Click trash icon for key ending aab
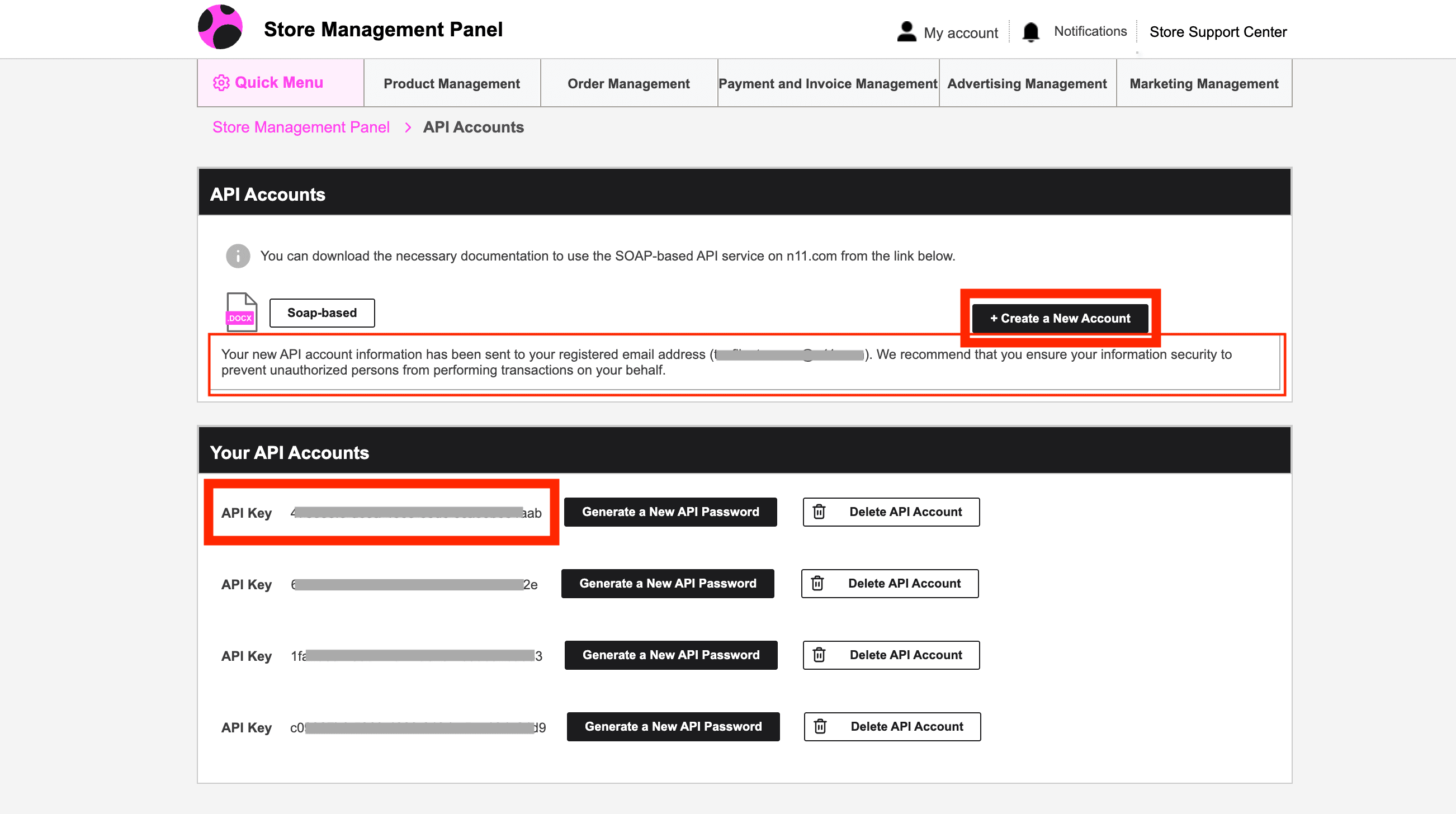 pos(819,512)
